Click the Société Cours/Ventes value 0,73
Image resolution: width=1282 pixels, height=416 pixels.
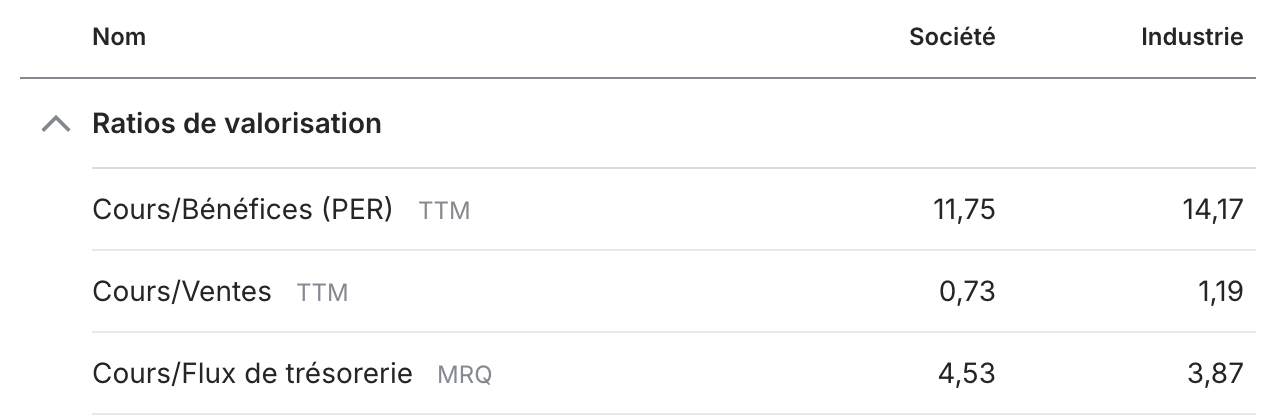coord(967,292)
